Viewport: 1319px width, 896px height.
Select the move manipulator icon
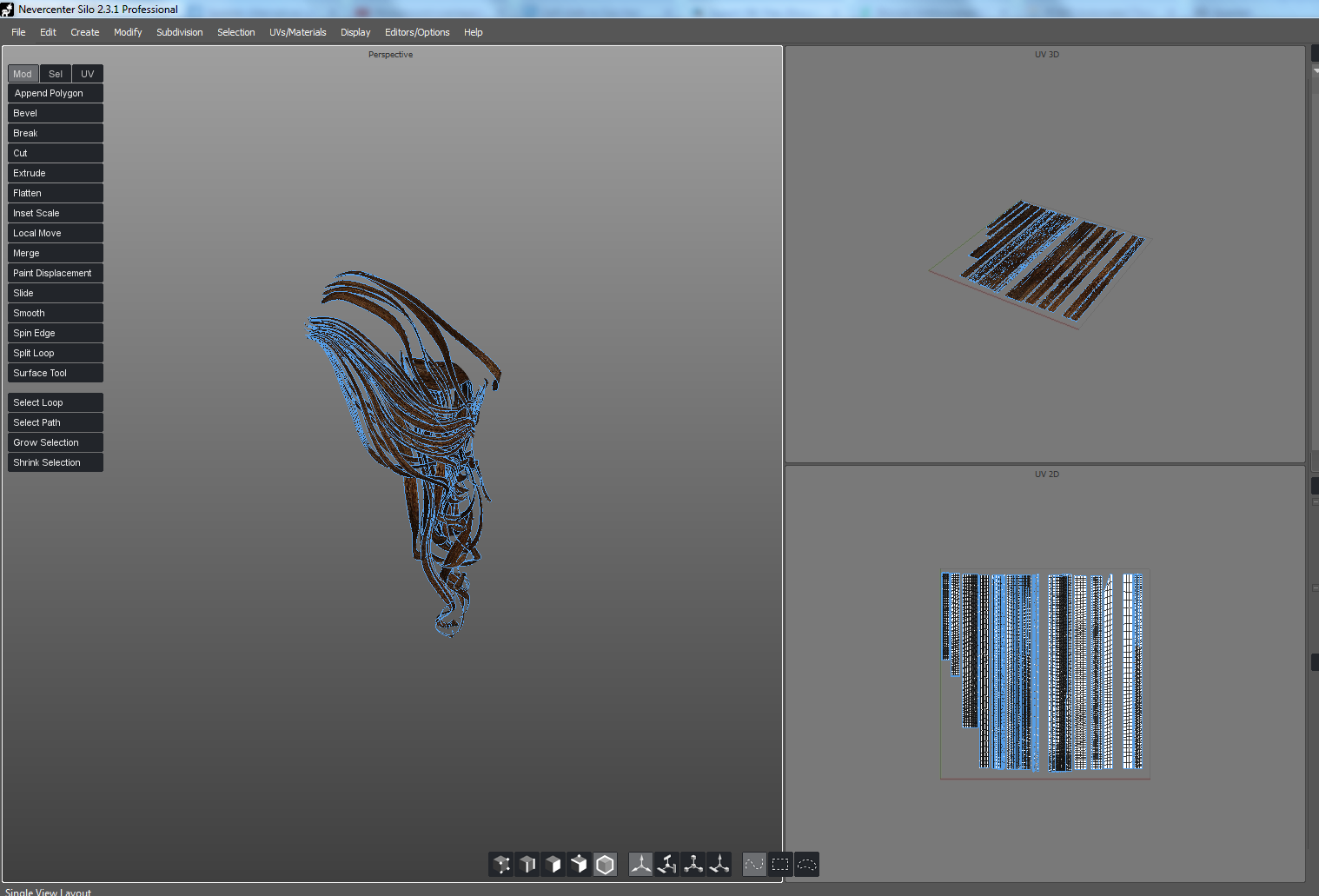641,865
